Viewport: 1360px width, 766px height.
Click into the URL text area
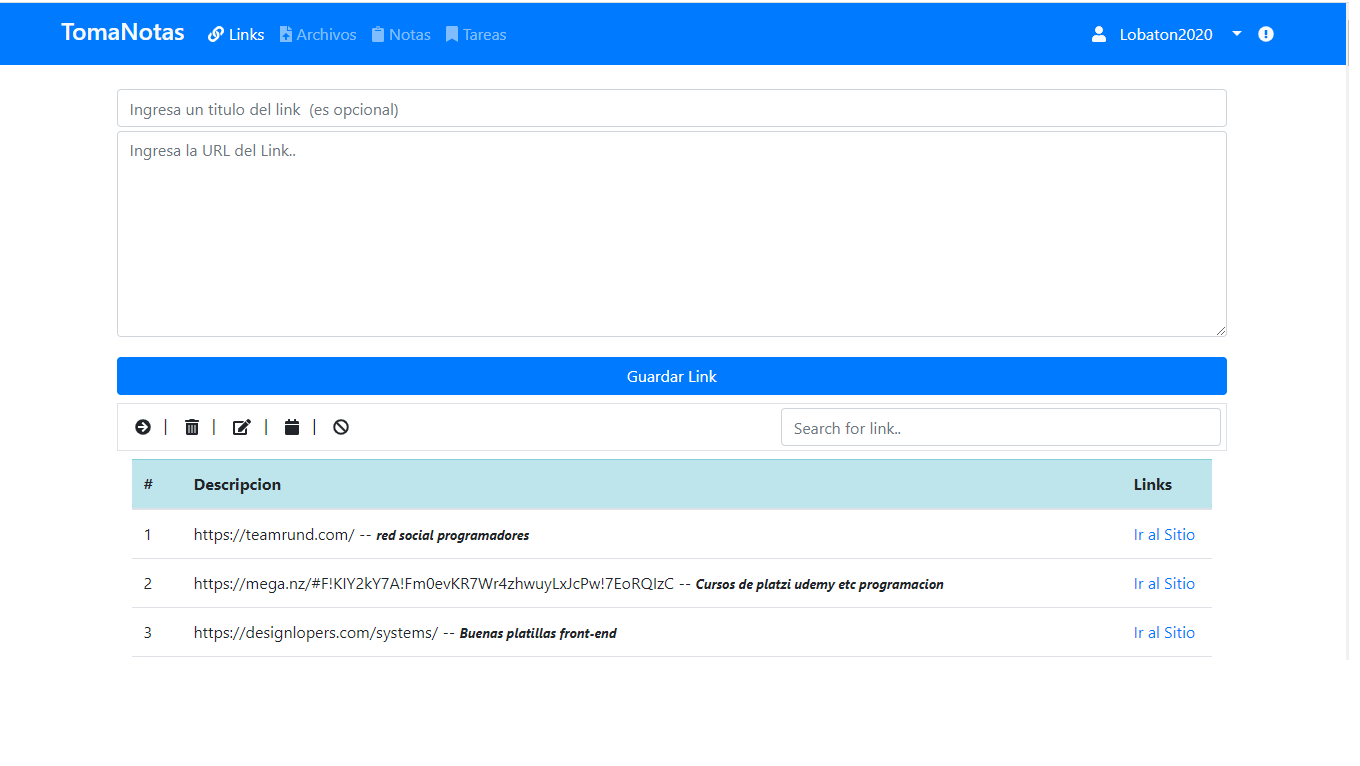tap(671, 234)
